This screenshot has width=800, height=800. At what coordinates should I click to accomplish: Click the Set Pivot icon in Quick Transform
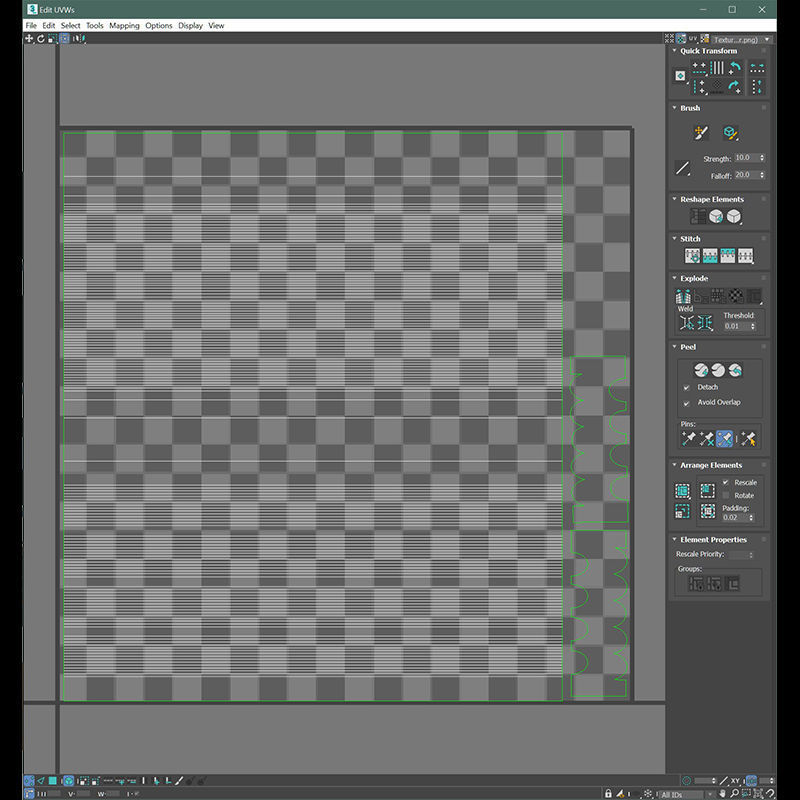tap(680, 76)
